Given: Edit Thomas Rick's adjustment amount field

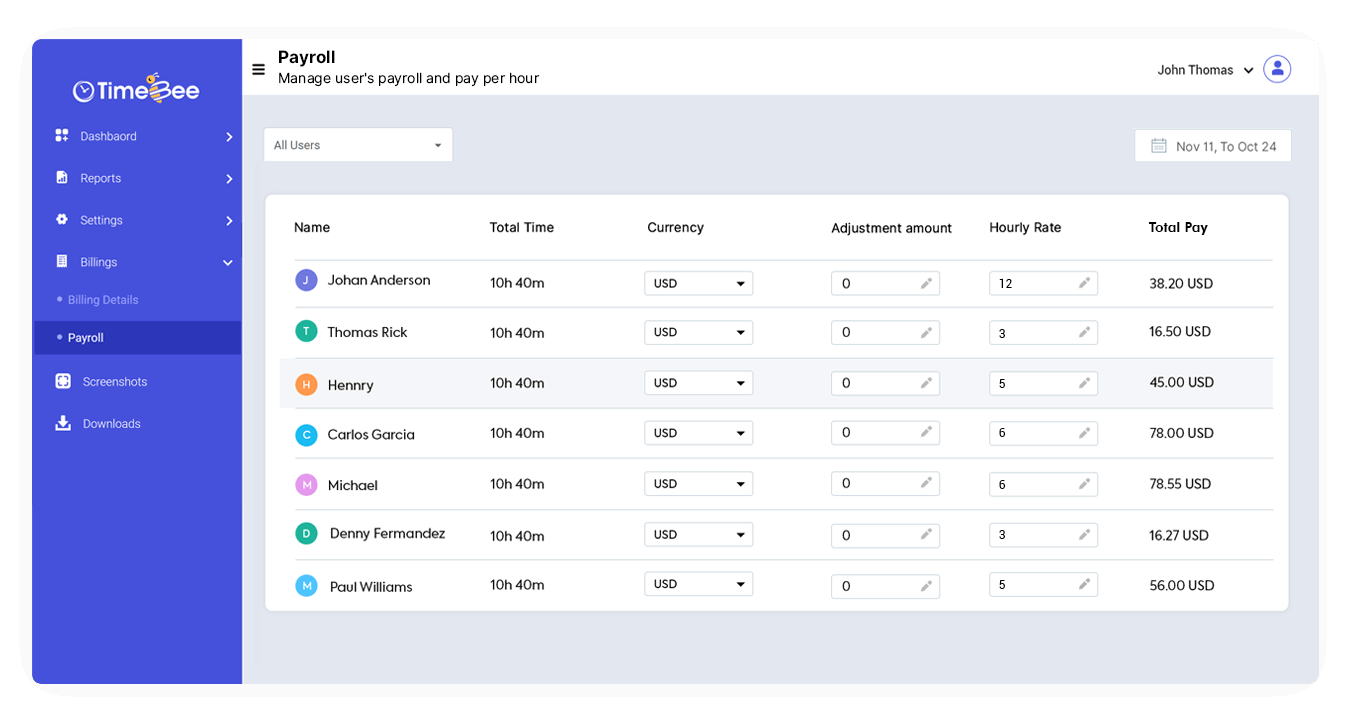Looking at the screenshot, I should click(x=885, y=332).
